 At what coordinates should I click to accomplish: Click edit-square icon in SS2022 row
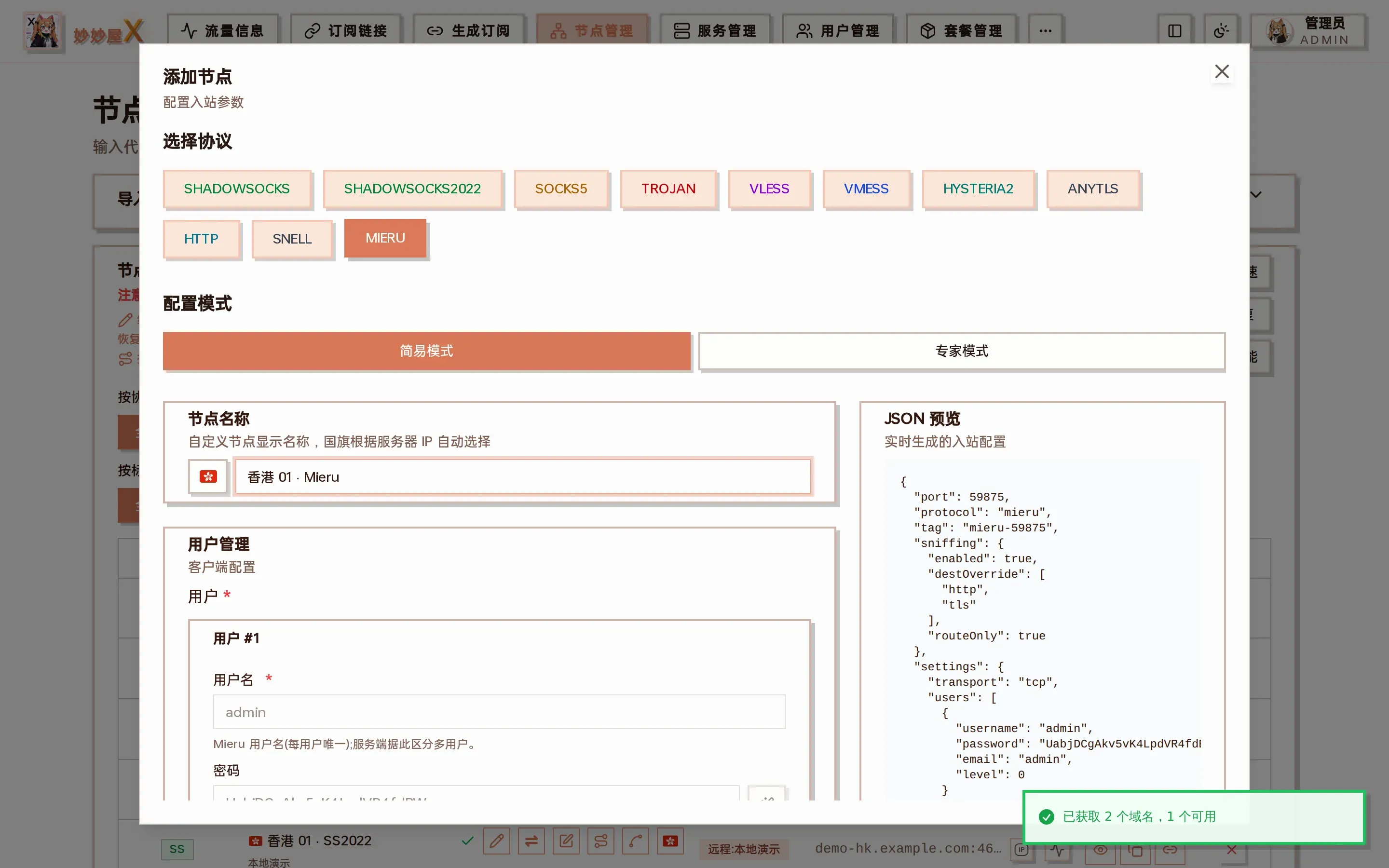point(566,841)
